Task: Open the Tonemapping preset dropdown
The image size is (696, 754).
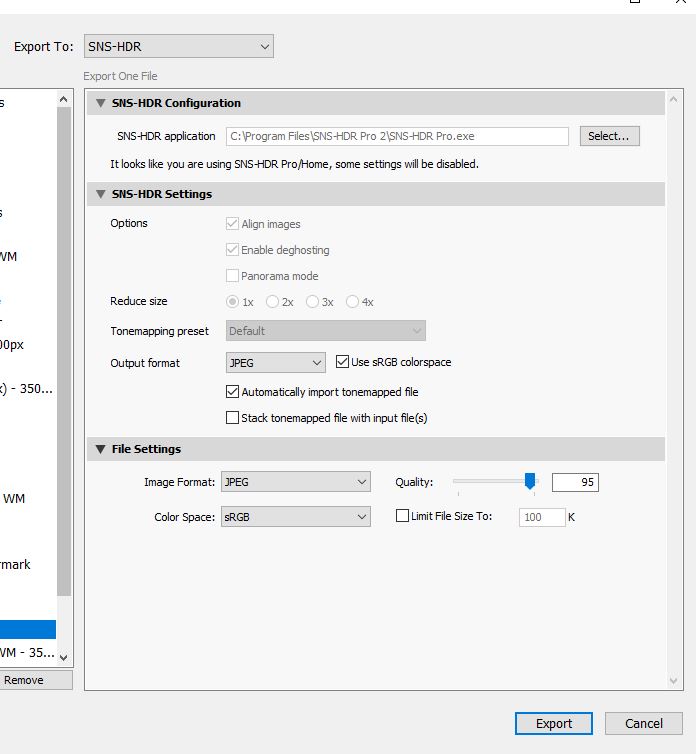Action: (326, 331)
